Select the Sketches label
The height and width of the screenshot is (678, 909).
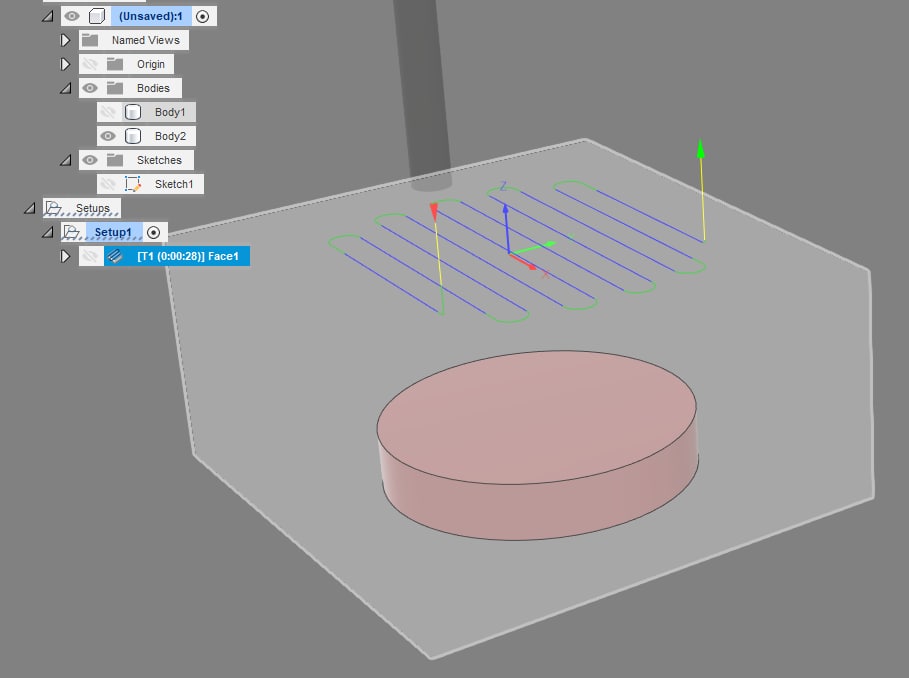tap(159, 160)
